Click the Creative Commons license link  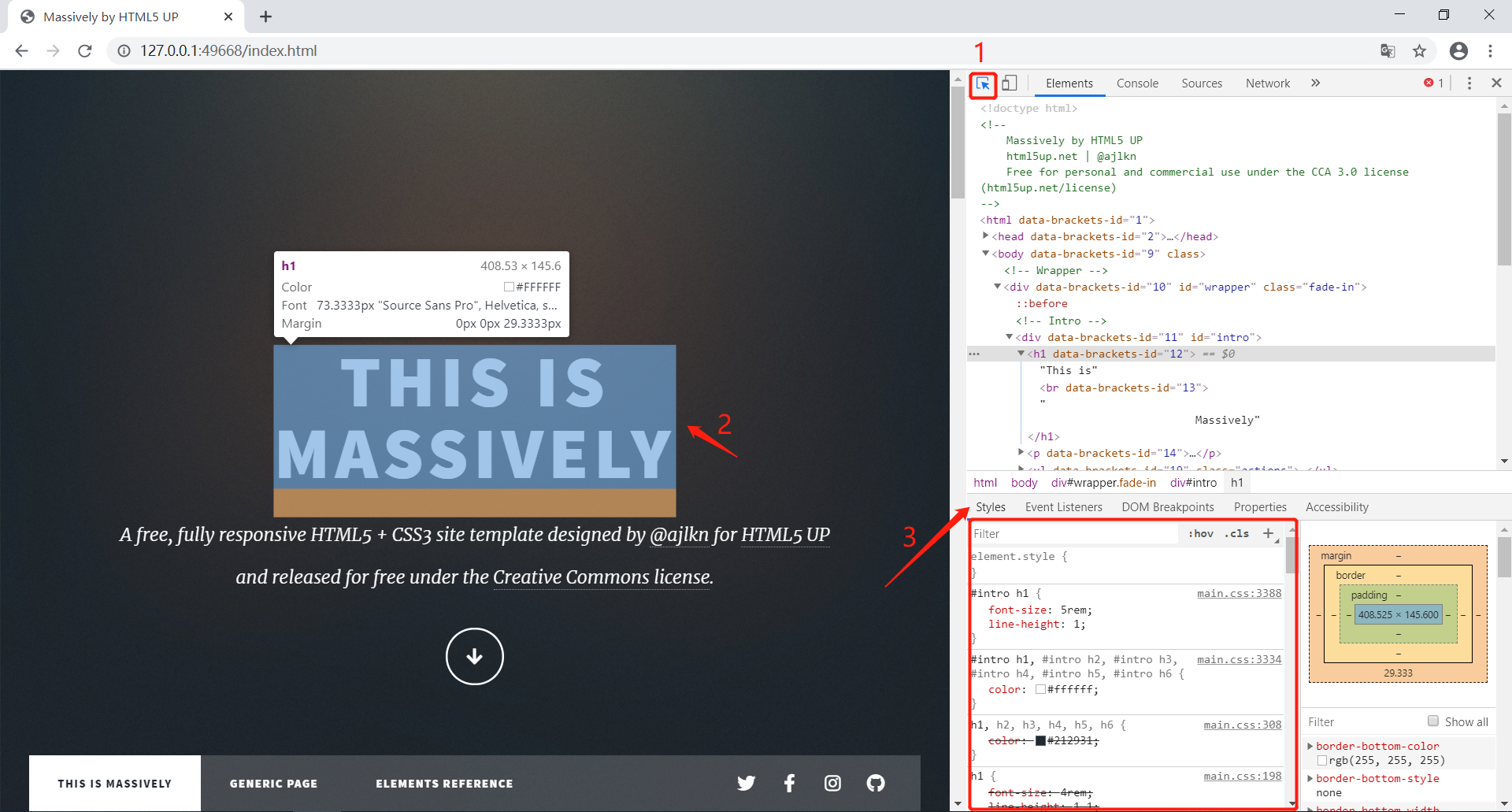[x=602, y=577]
